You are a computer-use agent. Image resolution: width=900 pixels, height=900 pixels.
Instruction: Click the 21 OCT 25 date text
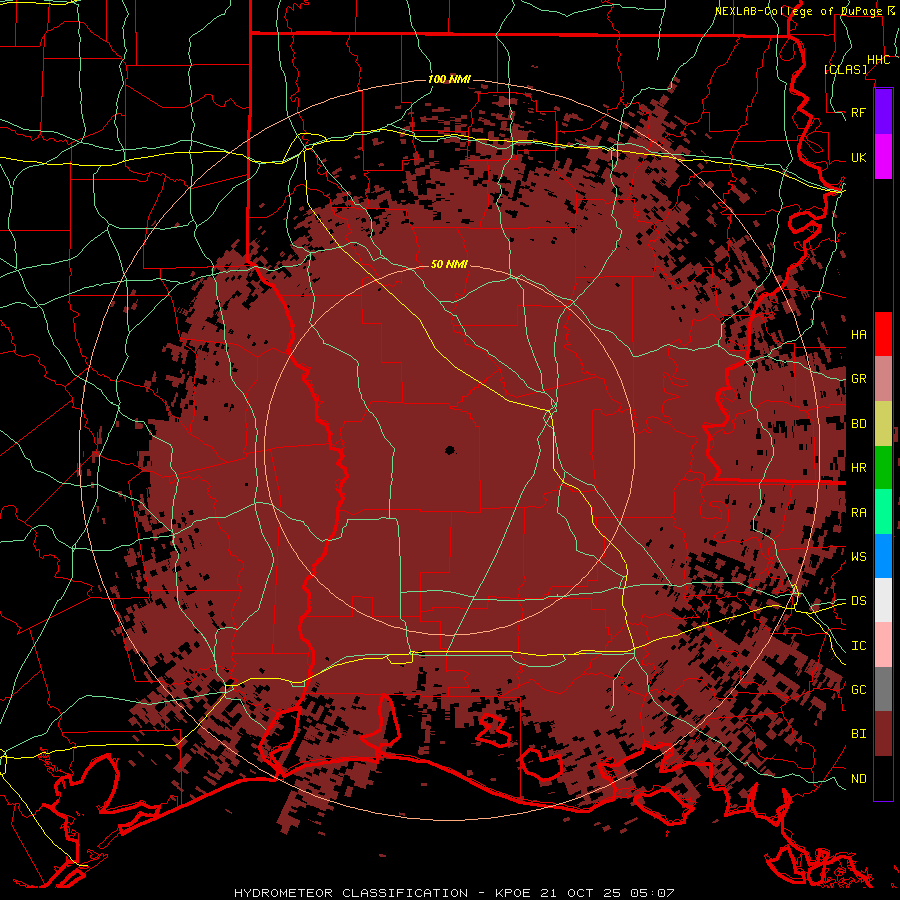(580, 893)
